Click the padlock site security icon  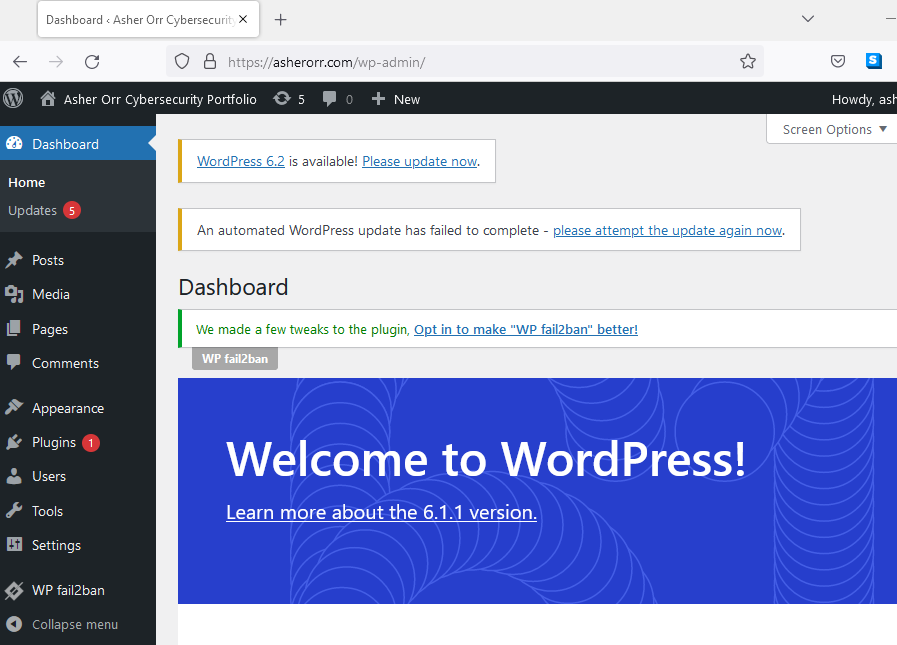210,61
